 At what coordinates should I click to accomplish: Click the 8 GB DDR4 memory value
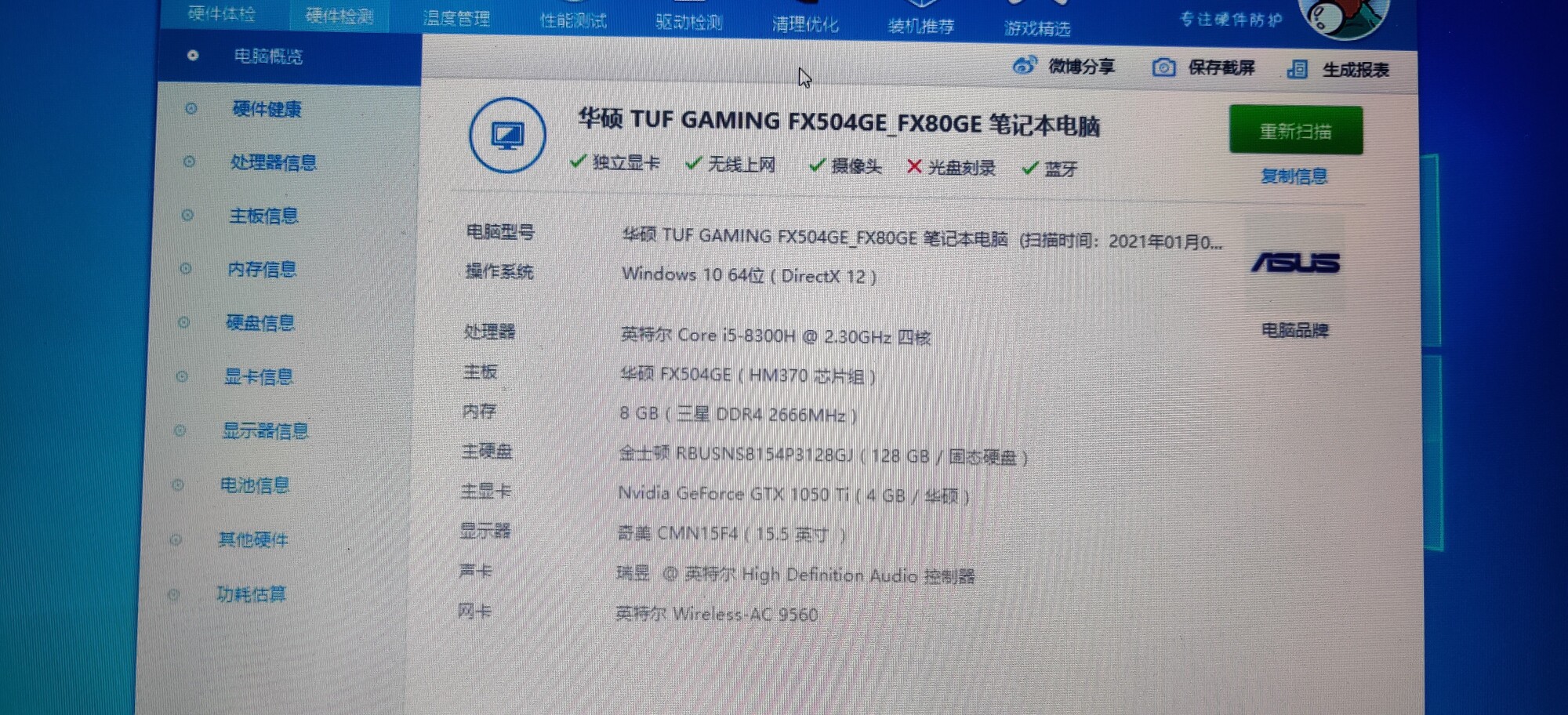click(738, 414)
